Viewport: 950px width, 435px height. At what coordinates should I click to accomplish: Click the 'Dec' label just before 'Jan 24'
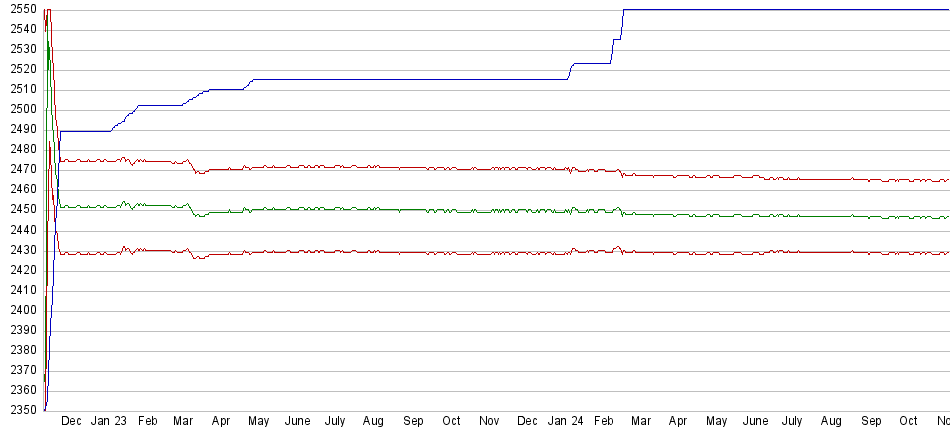pos(528,422)
